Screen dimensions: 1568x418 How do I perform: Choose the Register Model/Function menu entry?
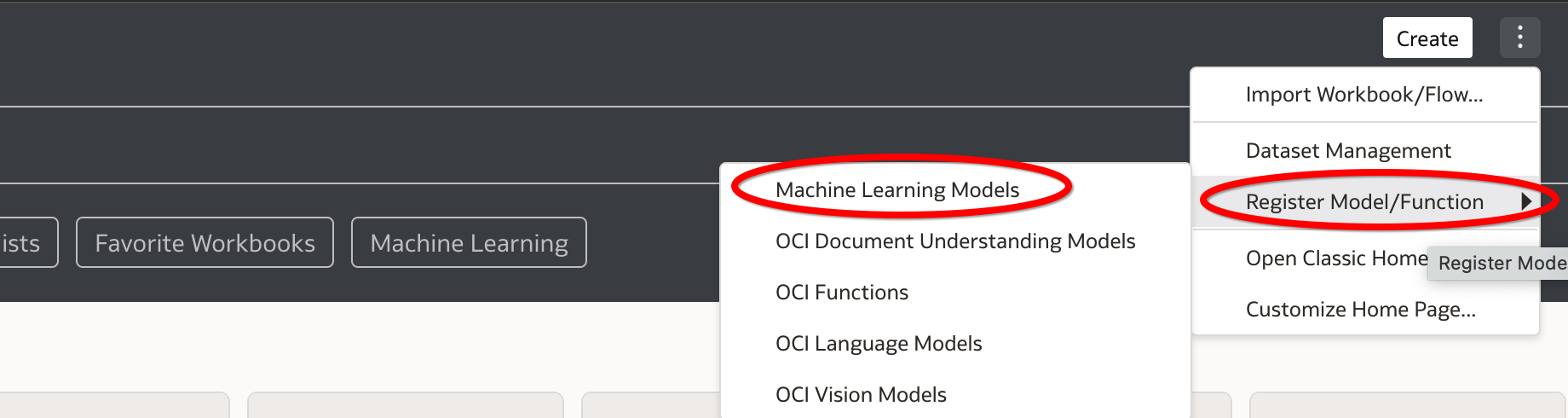tap(1363, 202)
